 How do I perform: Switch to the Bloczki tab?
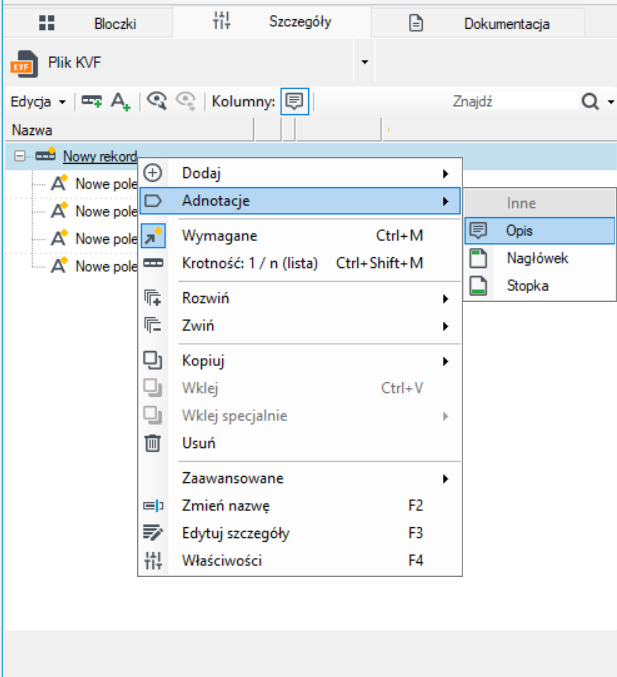(x=89, y=23)
